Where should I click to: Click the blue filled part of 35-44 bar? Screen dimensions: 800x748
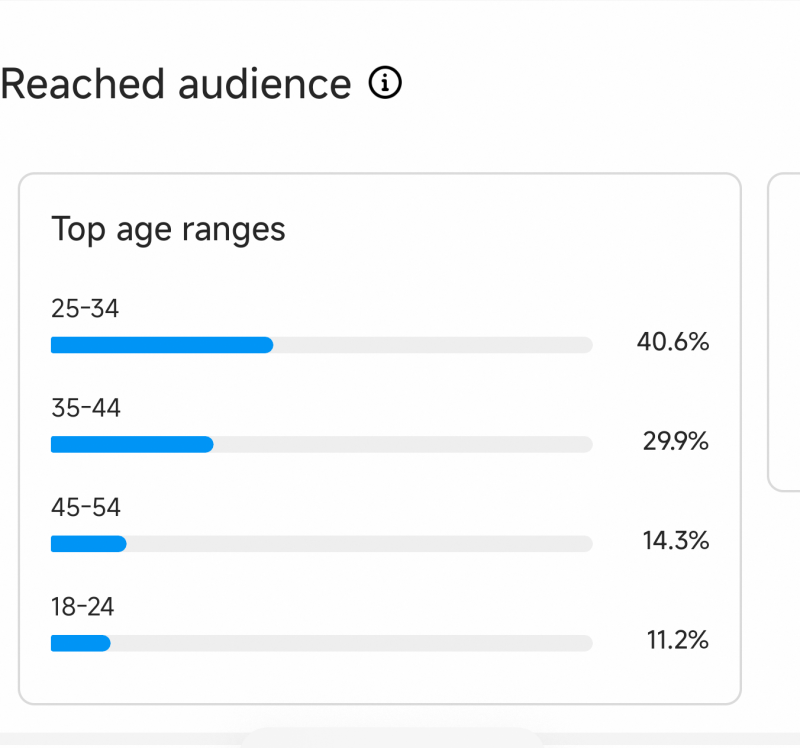coord(131,444)
